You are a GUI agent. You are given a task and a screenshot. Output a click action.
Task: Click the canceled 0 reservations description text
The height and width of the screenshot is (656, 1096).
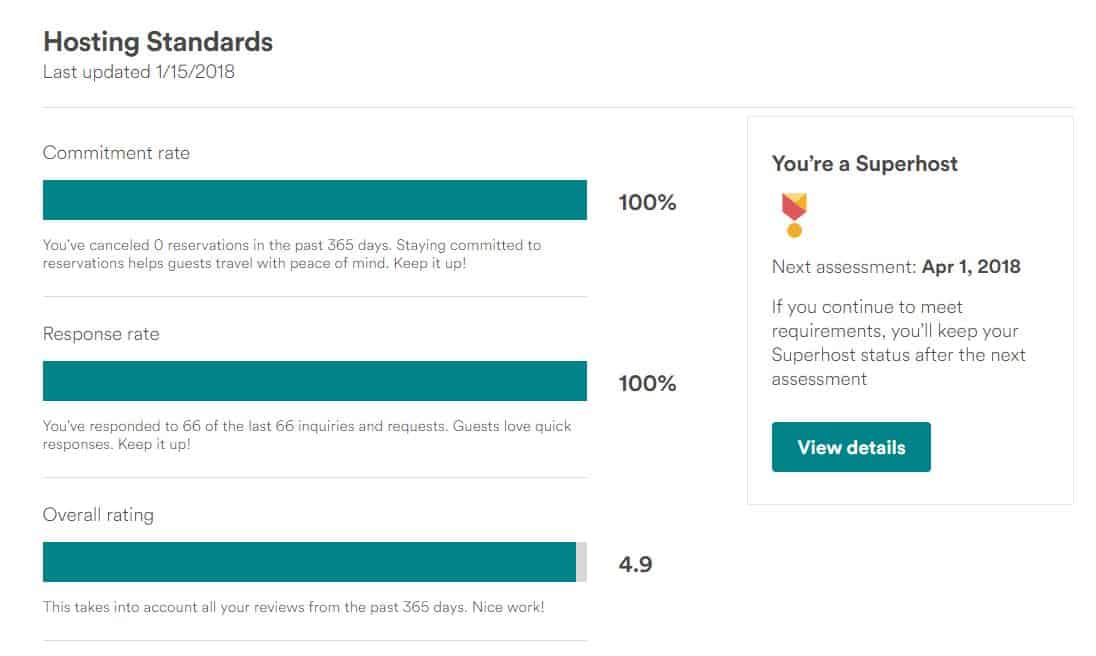[x=291, y=254]
